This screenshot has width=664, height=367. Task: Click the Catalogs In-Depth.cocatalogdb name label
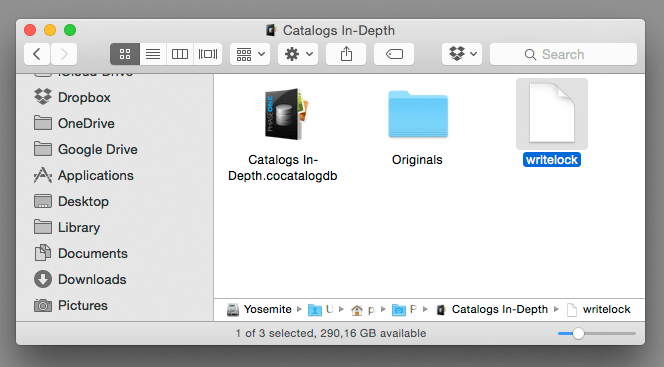pos(283,168)
